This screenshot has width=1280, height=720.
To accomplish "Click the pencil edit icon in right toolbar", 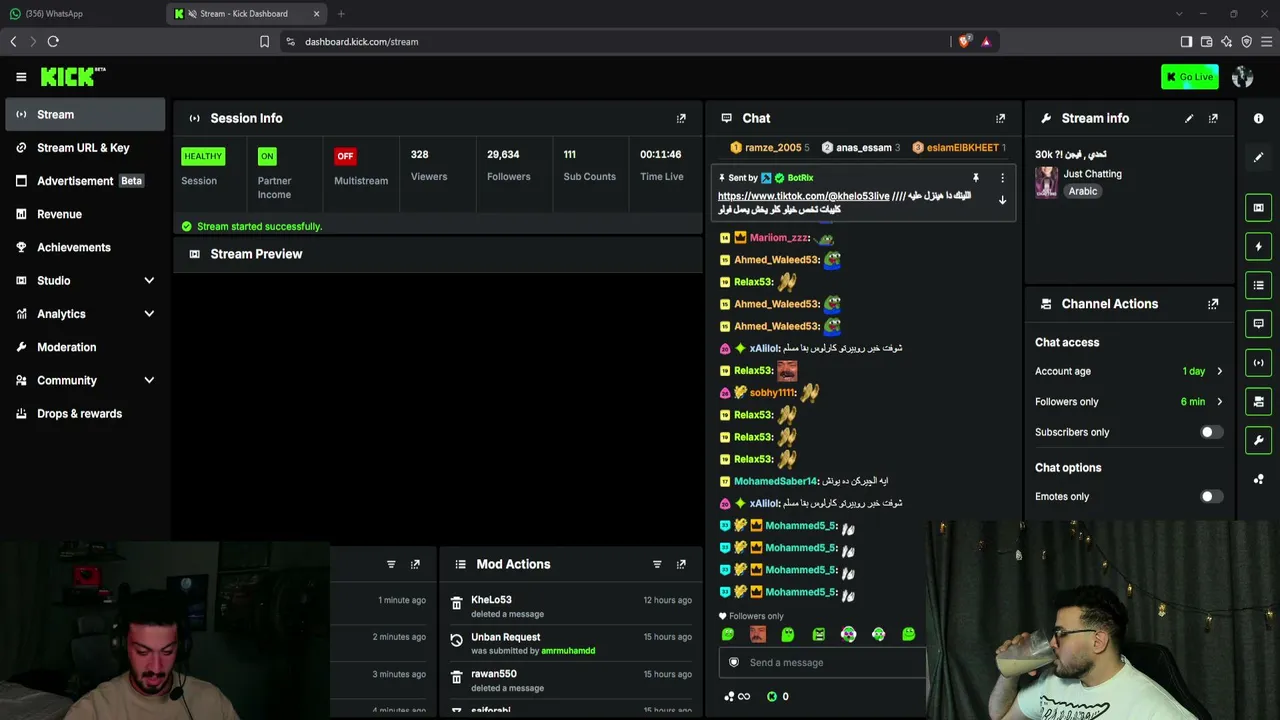I will pos(1258,157).
